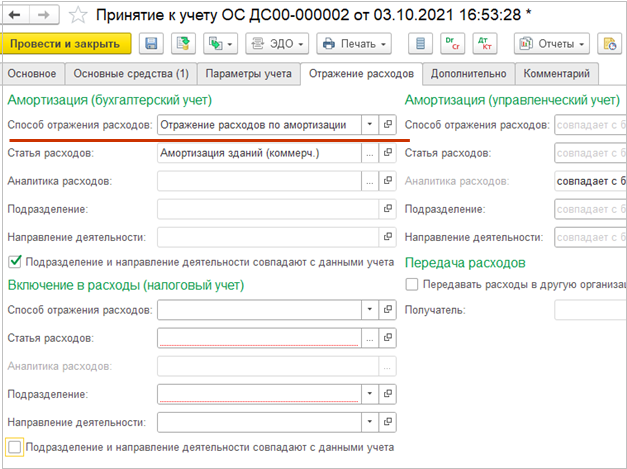Click the save (floppy disk) icon
The width and height of the screenshot is (627, 469).
[x=151, y=44]
